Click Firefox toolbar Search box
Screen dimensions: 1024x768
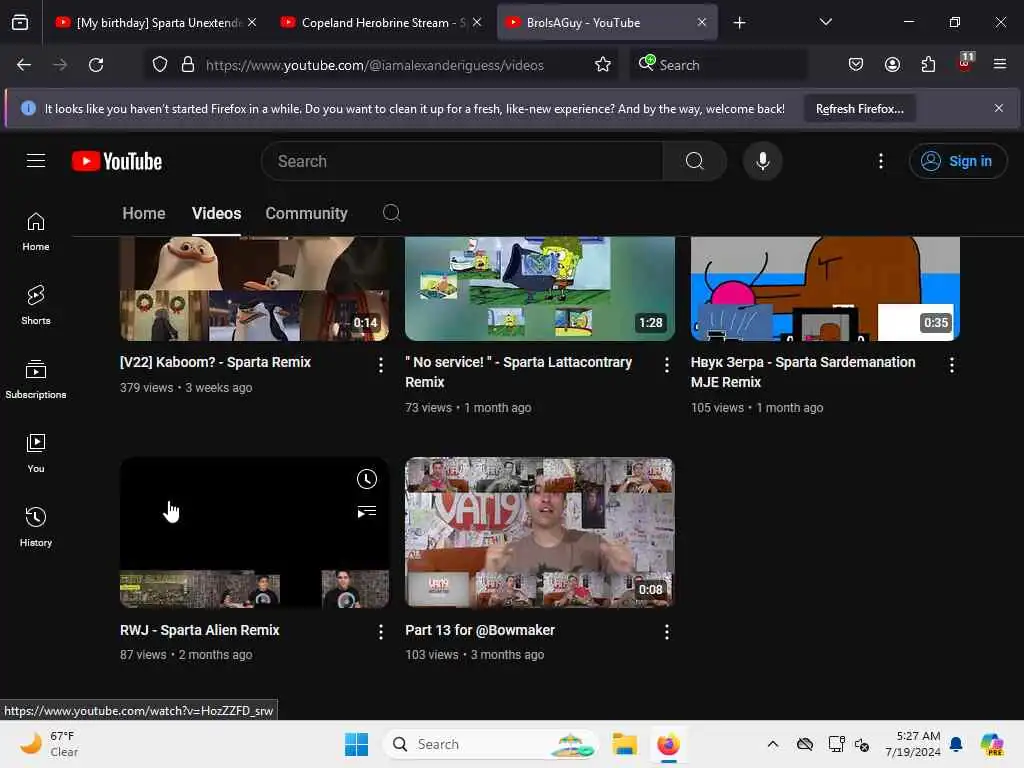click(x=718, y=65)
